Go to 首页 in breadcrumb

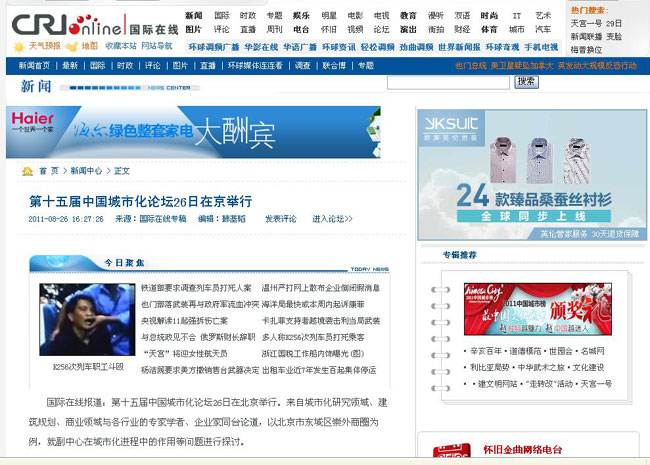tap(49, 171)
